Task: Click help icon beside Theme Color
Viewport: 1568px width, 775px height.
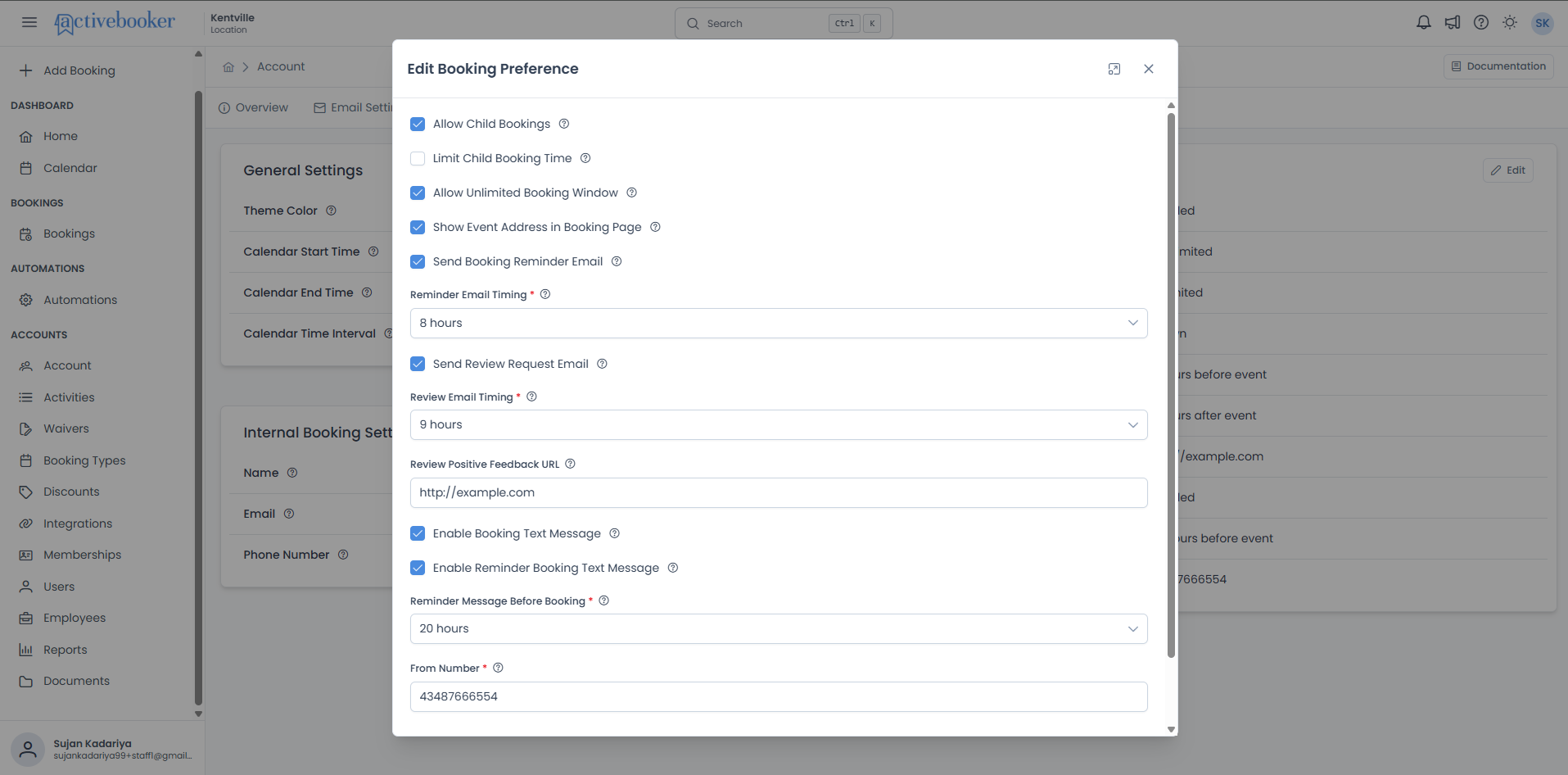Action: pyautogui.click(x=331, y=211)
